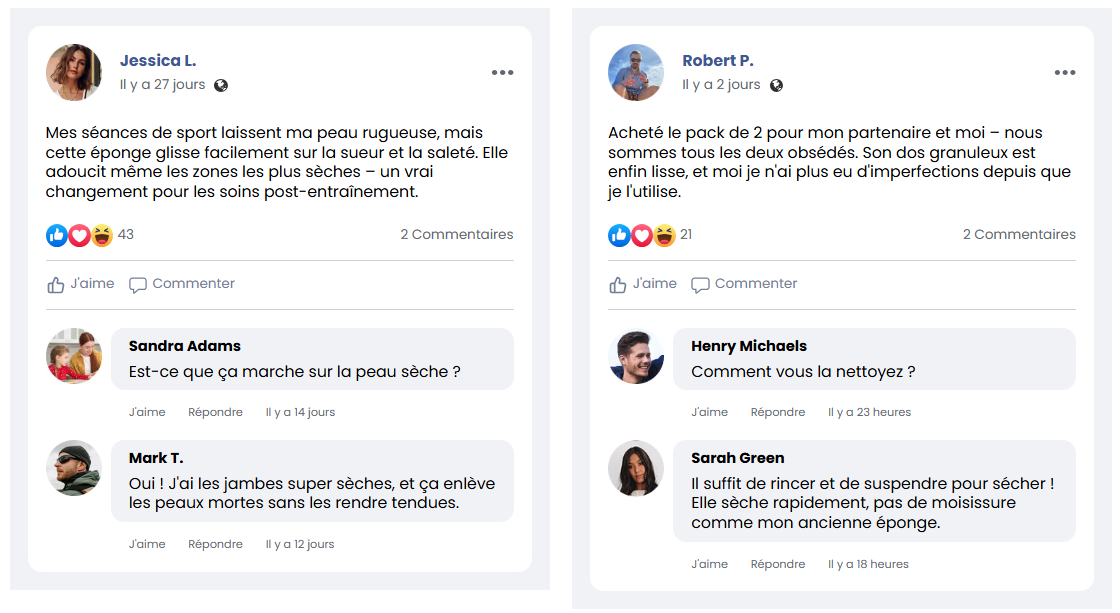Image resolution: width=1120 pixels, height=613 pixels.
Task: Click Robert P.'s profile picture
Action: tap(636, 72)
